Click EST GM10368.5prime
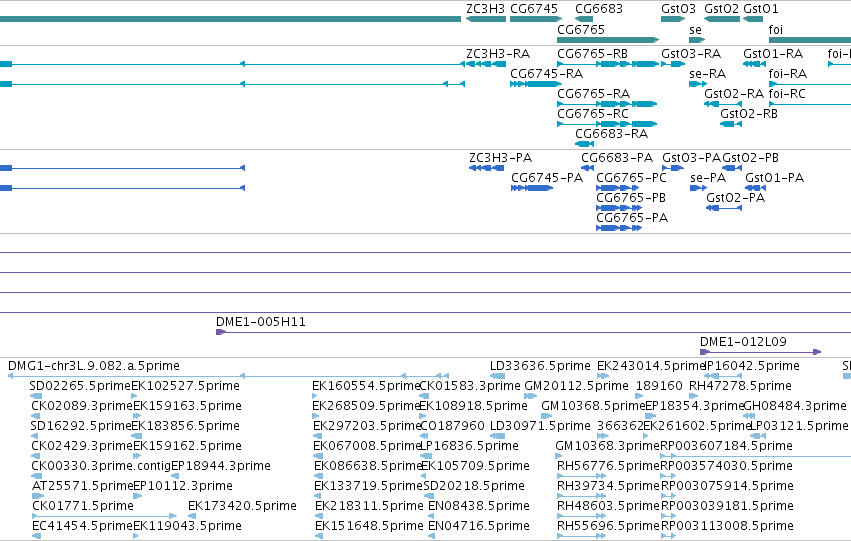This screenshot has width=851, height=541. 548,416
